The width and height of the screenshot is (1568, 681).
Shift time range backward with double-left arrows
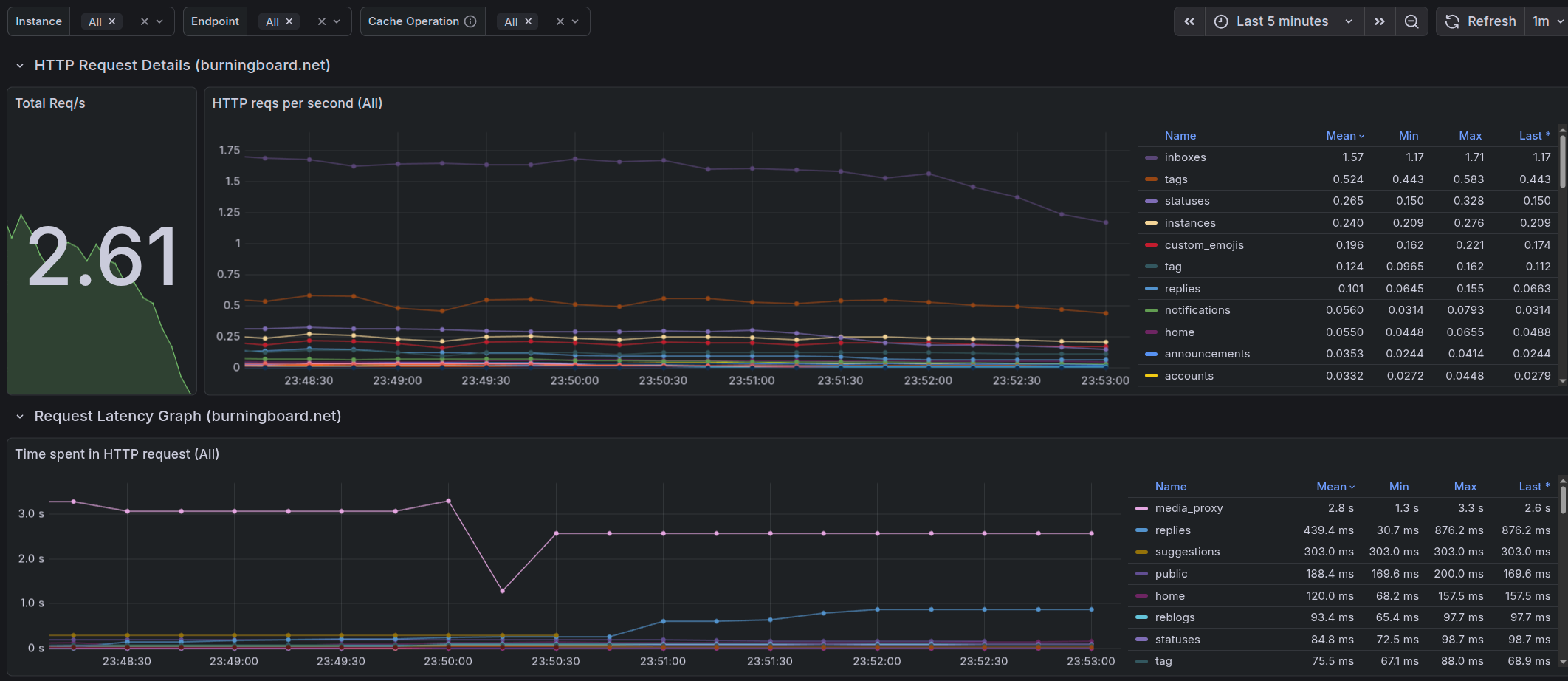pos(1189,21)
